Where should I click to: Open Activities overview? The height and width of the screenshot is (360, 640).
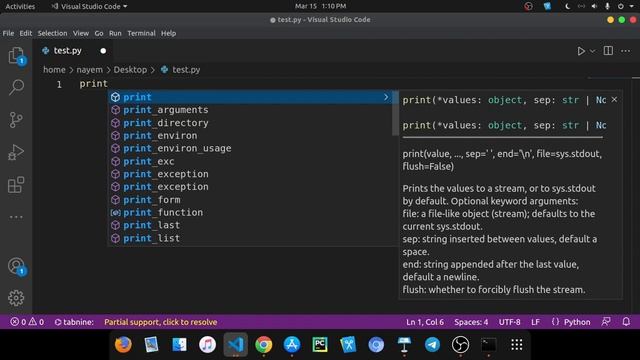(20, 6)
